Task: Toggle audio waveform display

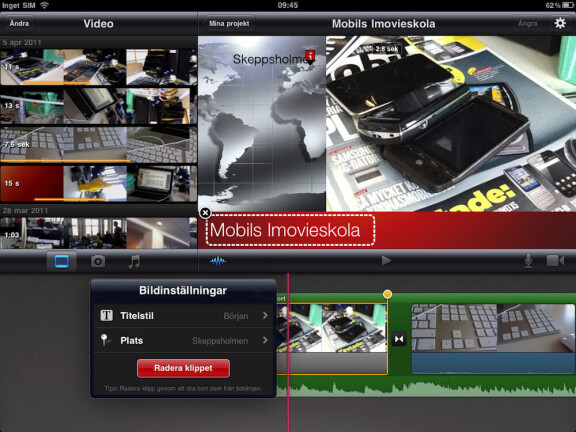Action: (x=218, y=261)
